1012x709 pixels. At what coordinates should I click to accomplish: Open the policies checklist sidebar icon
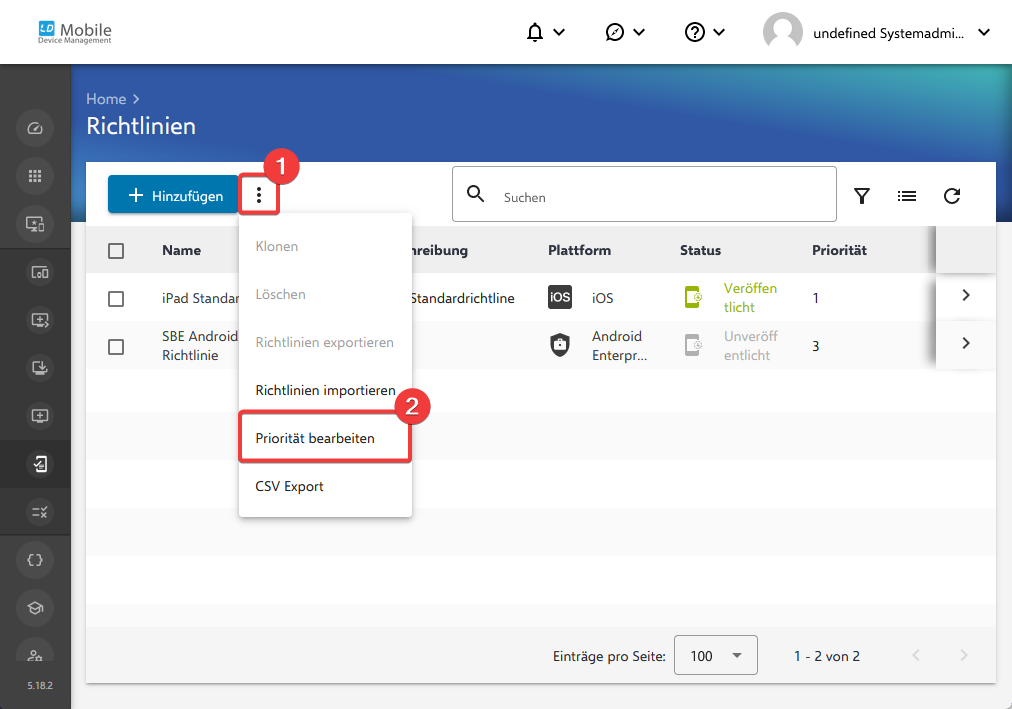coord(40,464)
